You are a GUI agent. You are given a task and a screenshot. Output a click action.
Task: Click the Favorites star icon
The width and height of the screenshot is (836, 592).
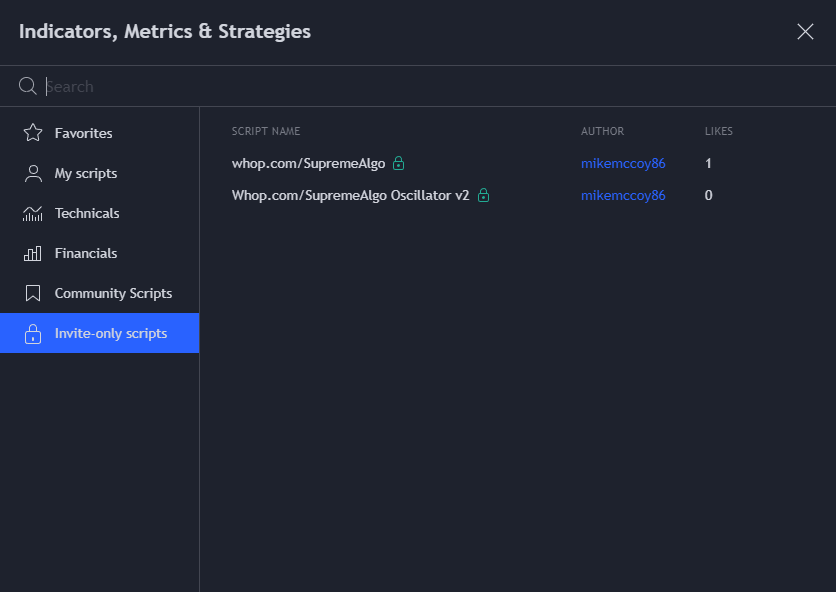(x=33, y=133)
